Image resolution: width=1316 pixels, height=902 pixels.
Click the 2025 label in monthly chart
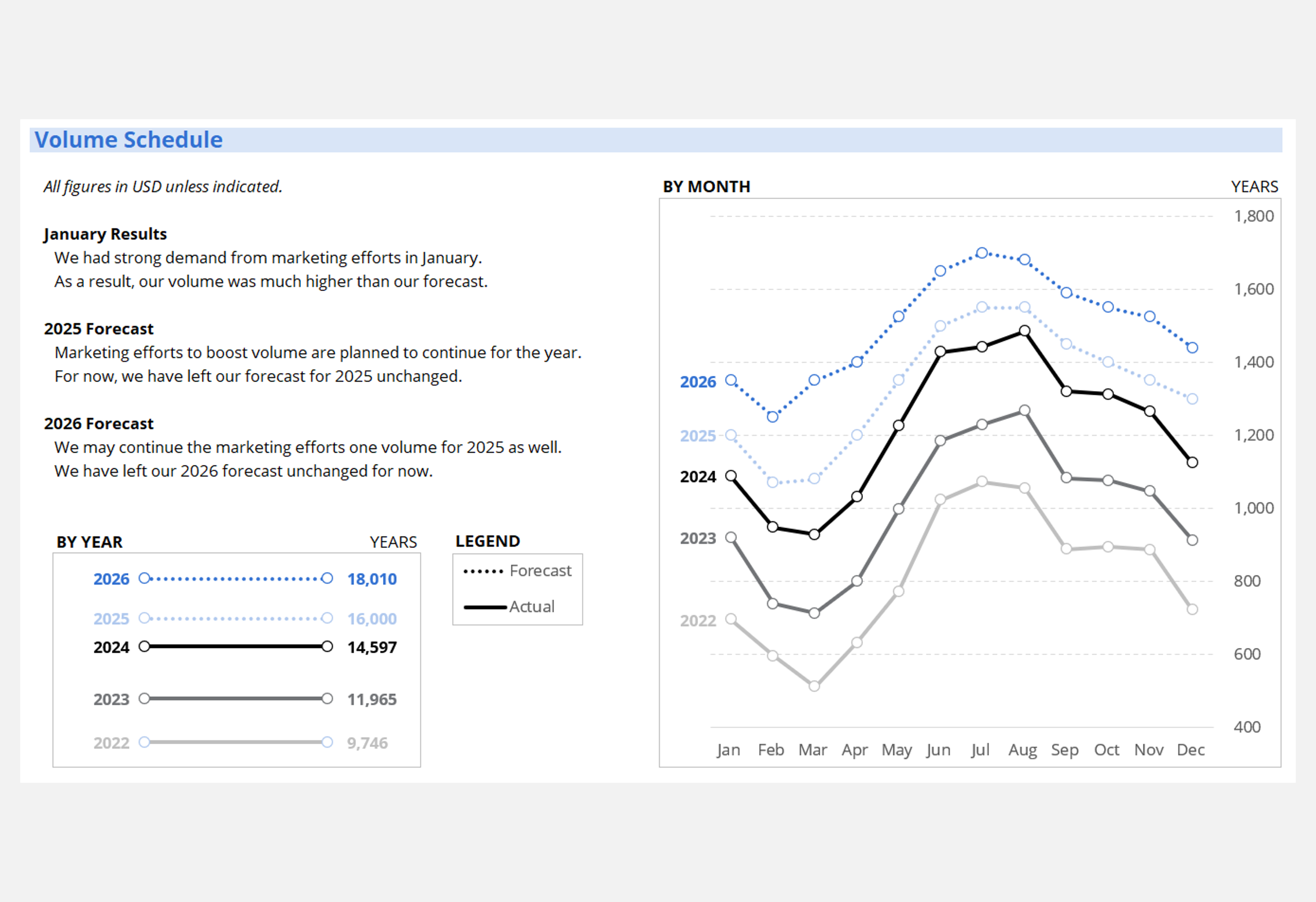[697, 436]
